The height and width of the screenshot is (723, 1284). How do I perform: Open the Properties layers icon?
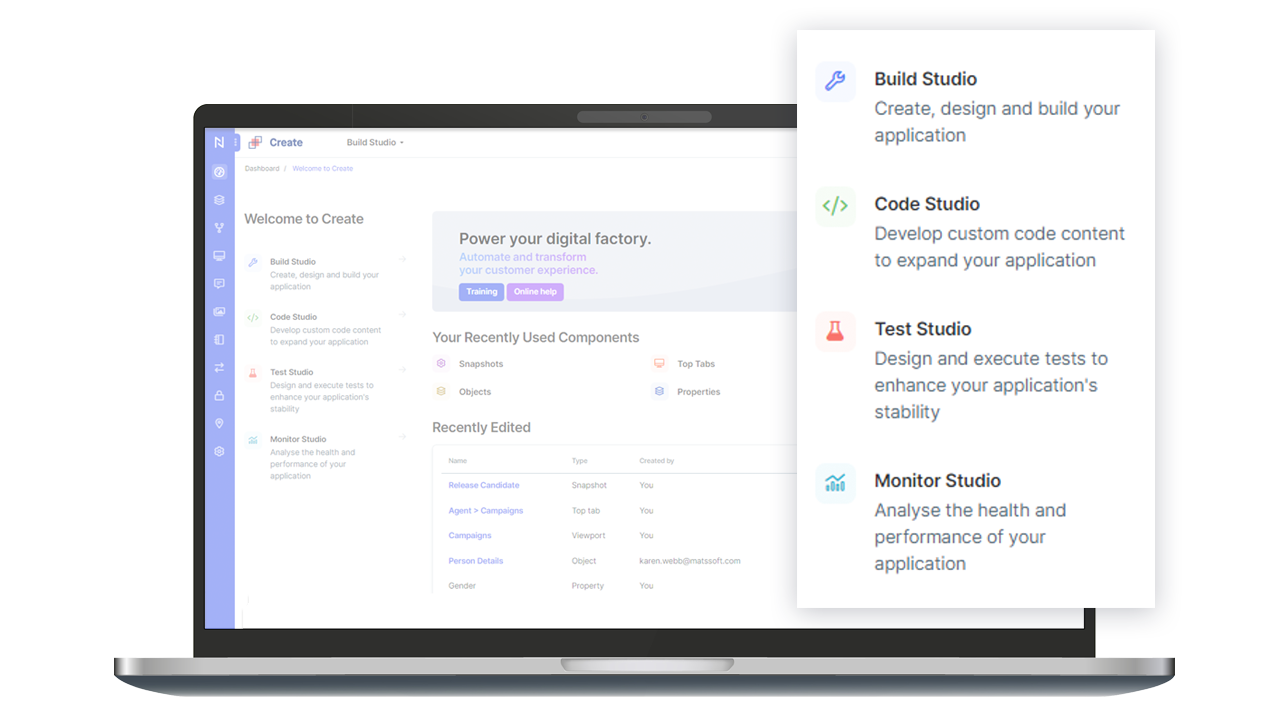point(659,391)
